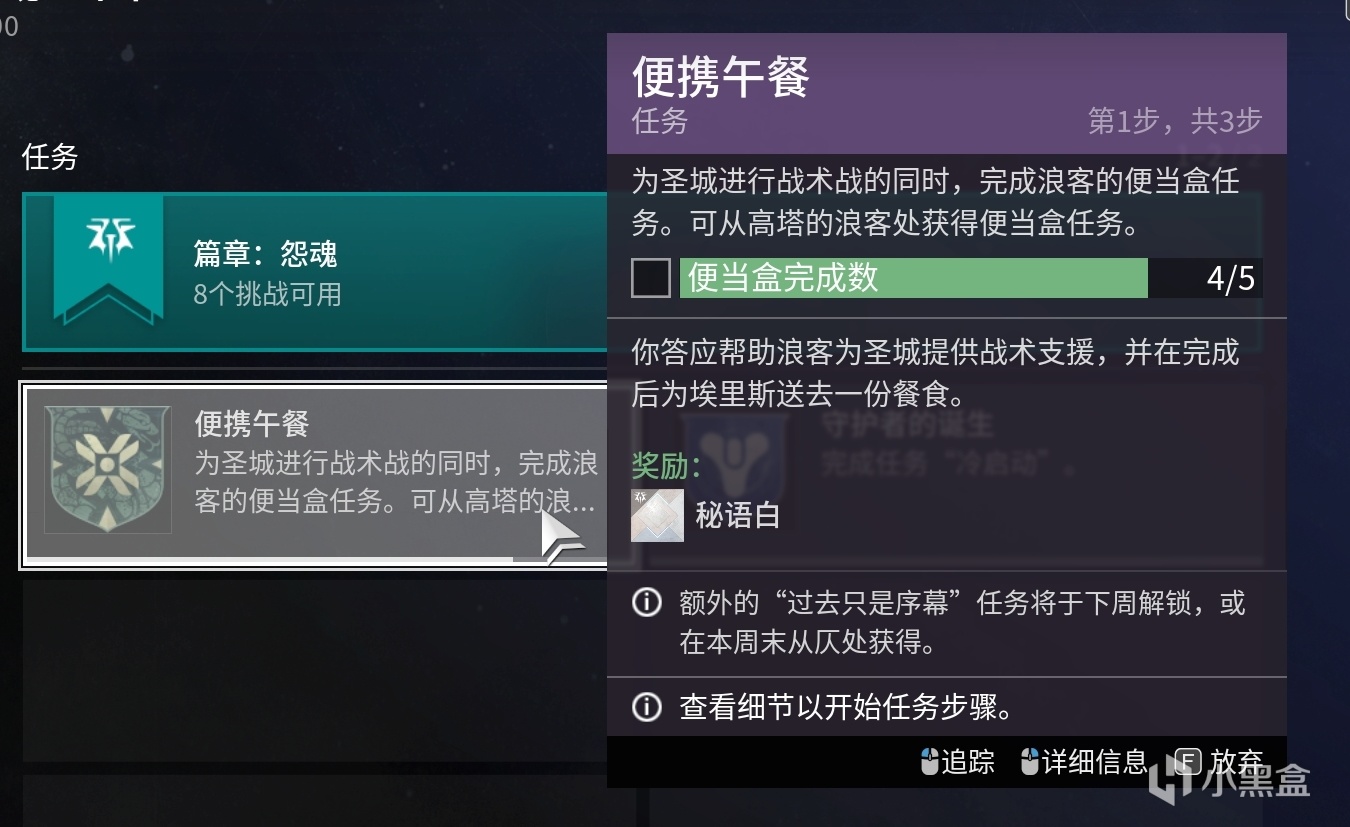Click the 怨魂 chapter banner emblem
Image resolution: width=1350 pixels, height=827 pixels.
(107, 257)
